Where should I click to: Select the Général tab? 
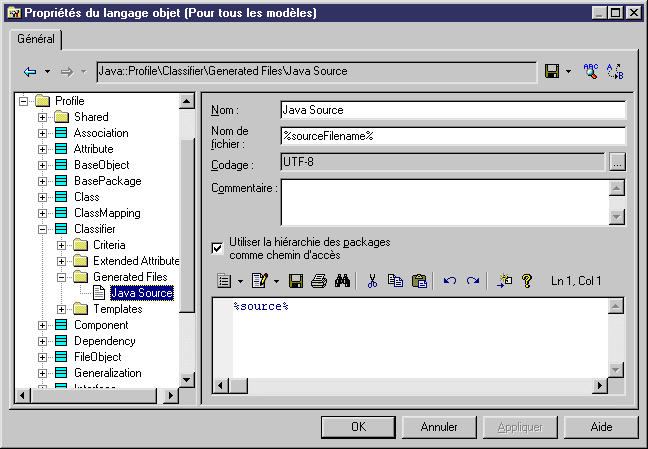(x=36, y=39)
